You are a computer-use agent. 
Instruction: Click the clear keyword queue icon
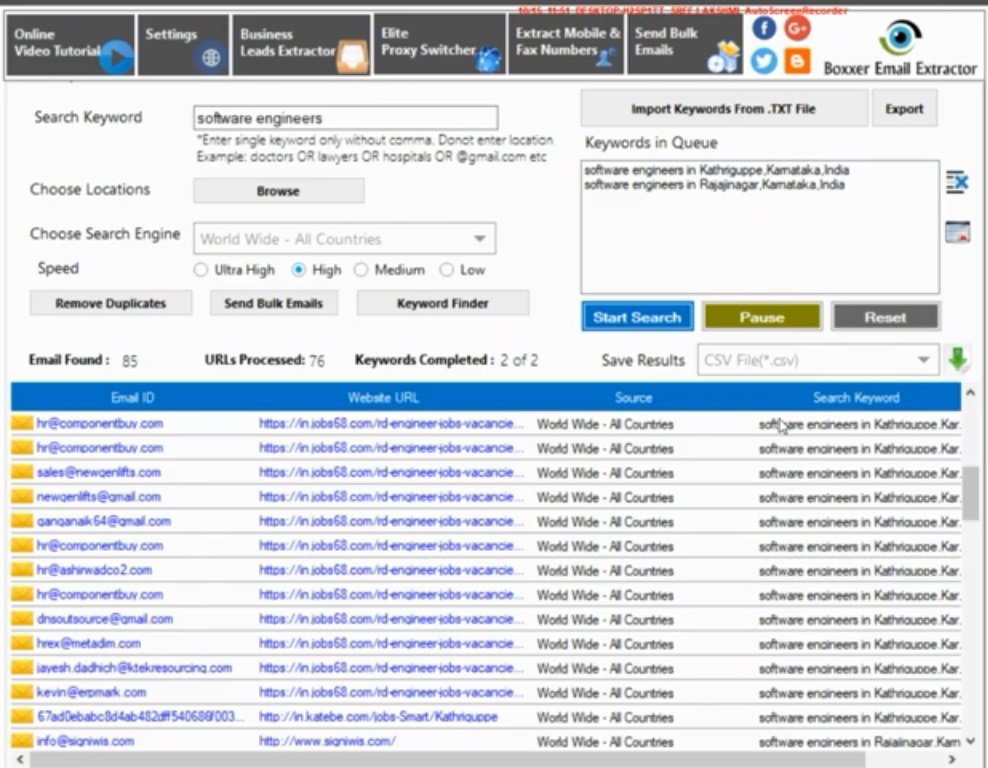[x=957, y=182]
